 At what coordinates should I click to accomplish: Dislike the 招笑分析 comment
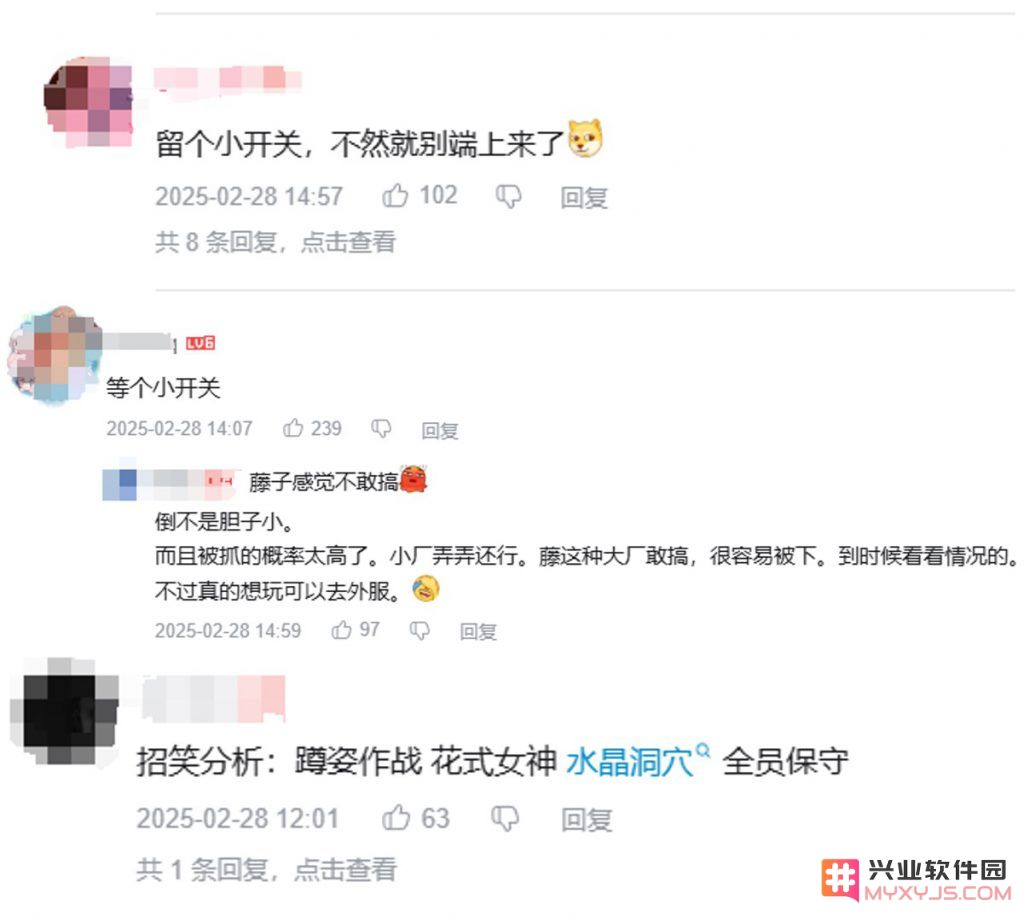[505, 818]
